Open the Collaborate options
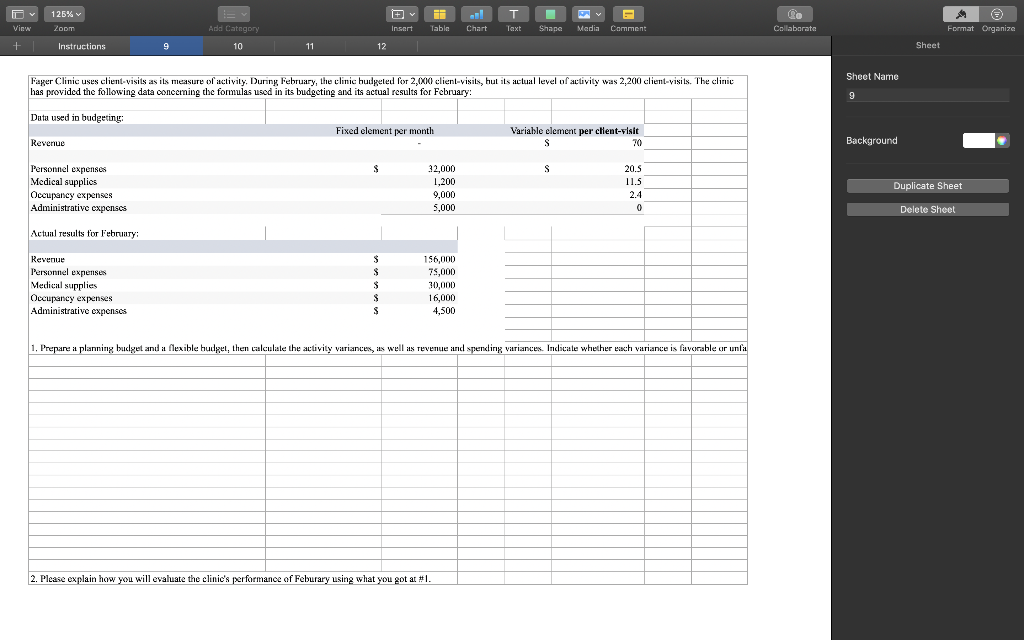 (794, 15)
